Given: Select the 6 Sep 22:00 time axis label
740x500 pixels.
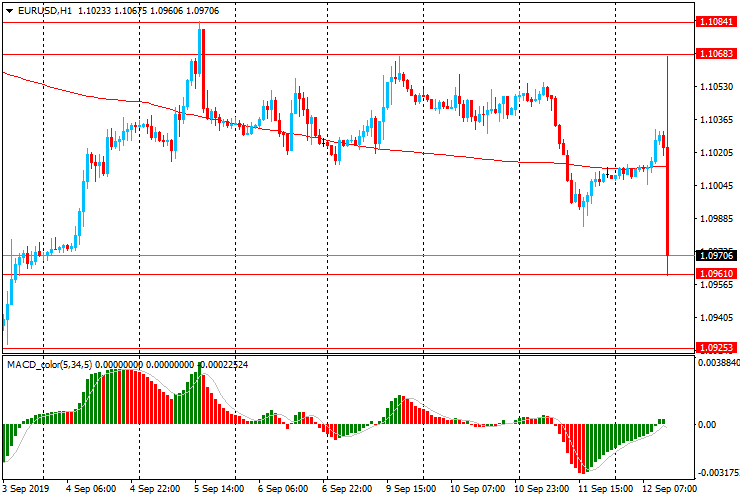Looking at the screenshot, I should pyautogui.click(x=347, y=488).
